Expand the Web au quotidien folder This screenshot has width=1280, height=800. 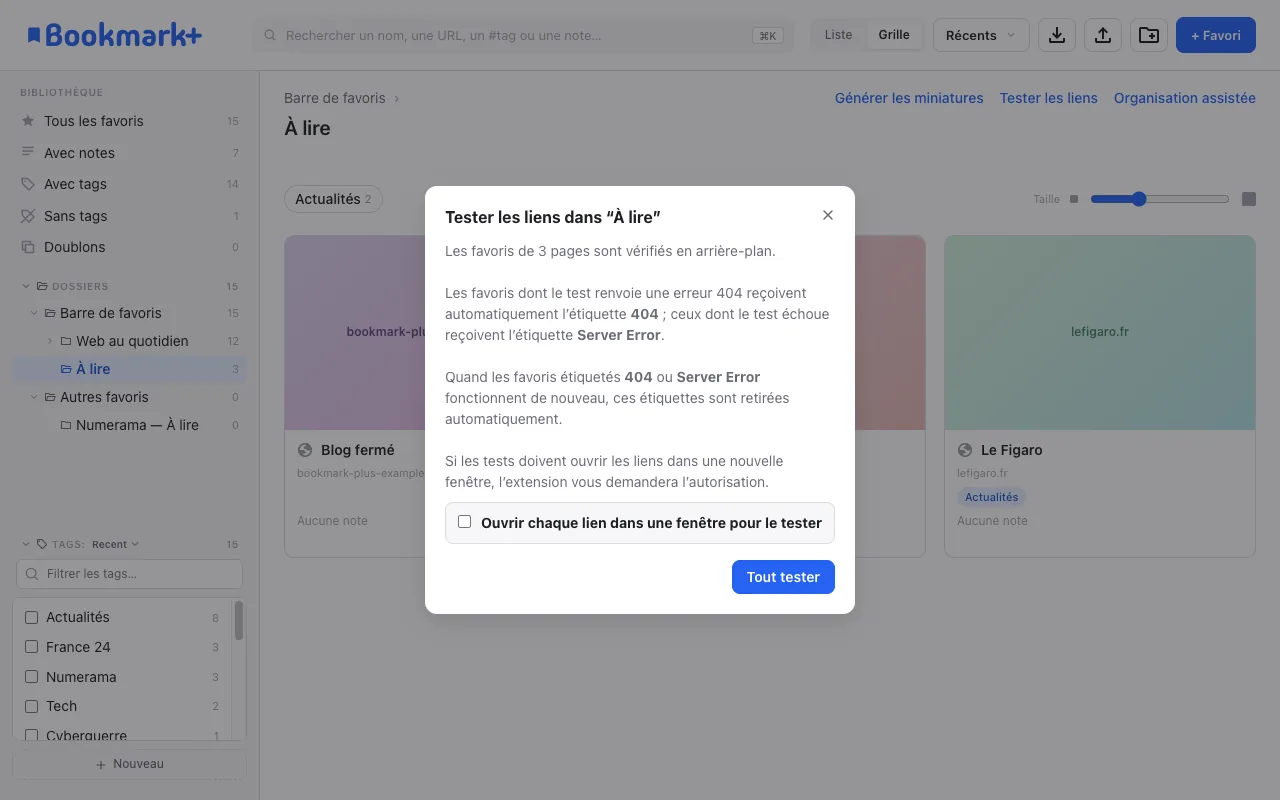(50, 341)
